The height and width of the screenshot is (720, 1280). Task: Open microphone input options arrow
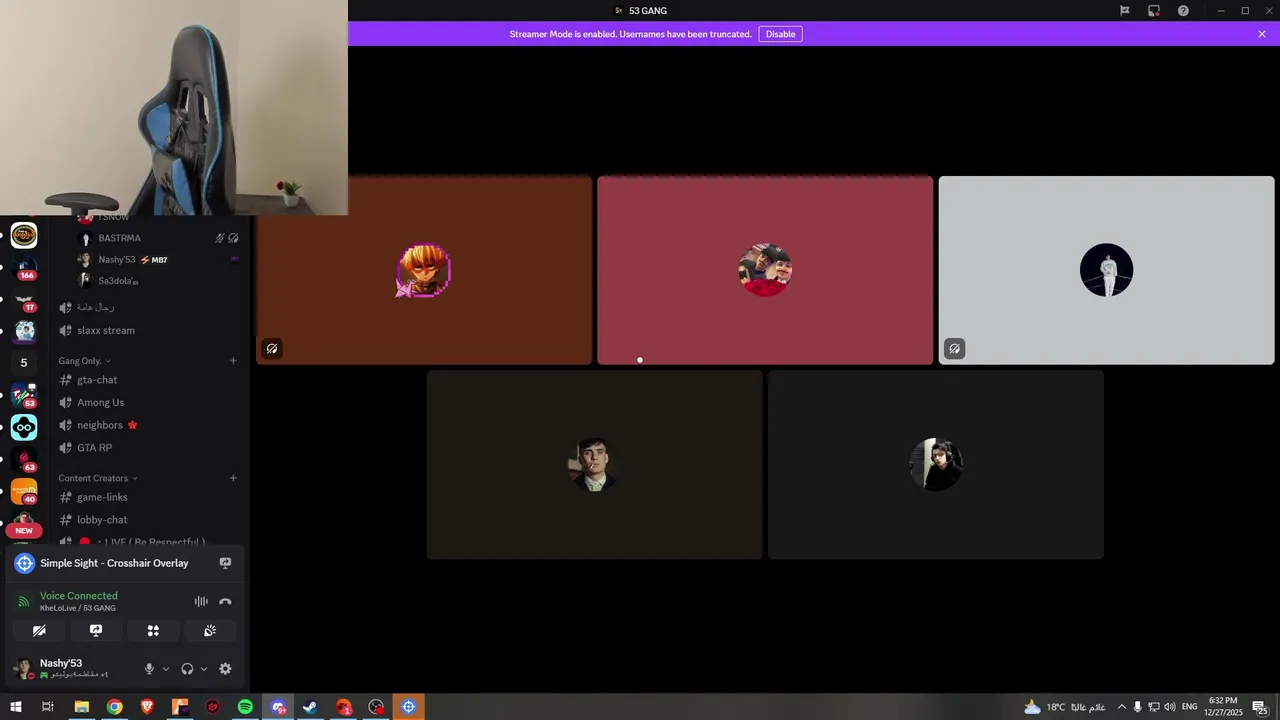click(166, 669)
